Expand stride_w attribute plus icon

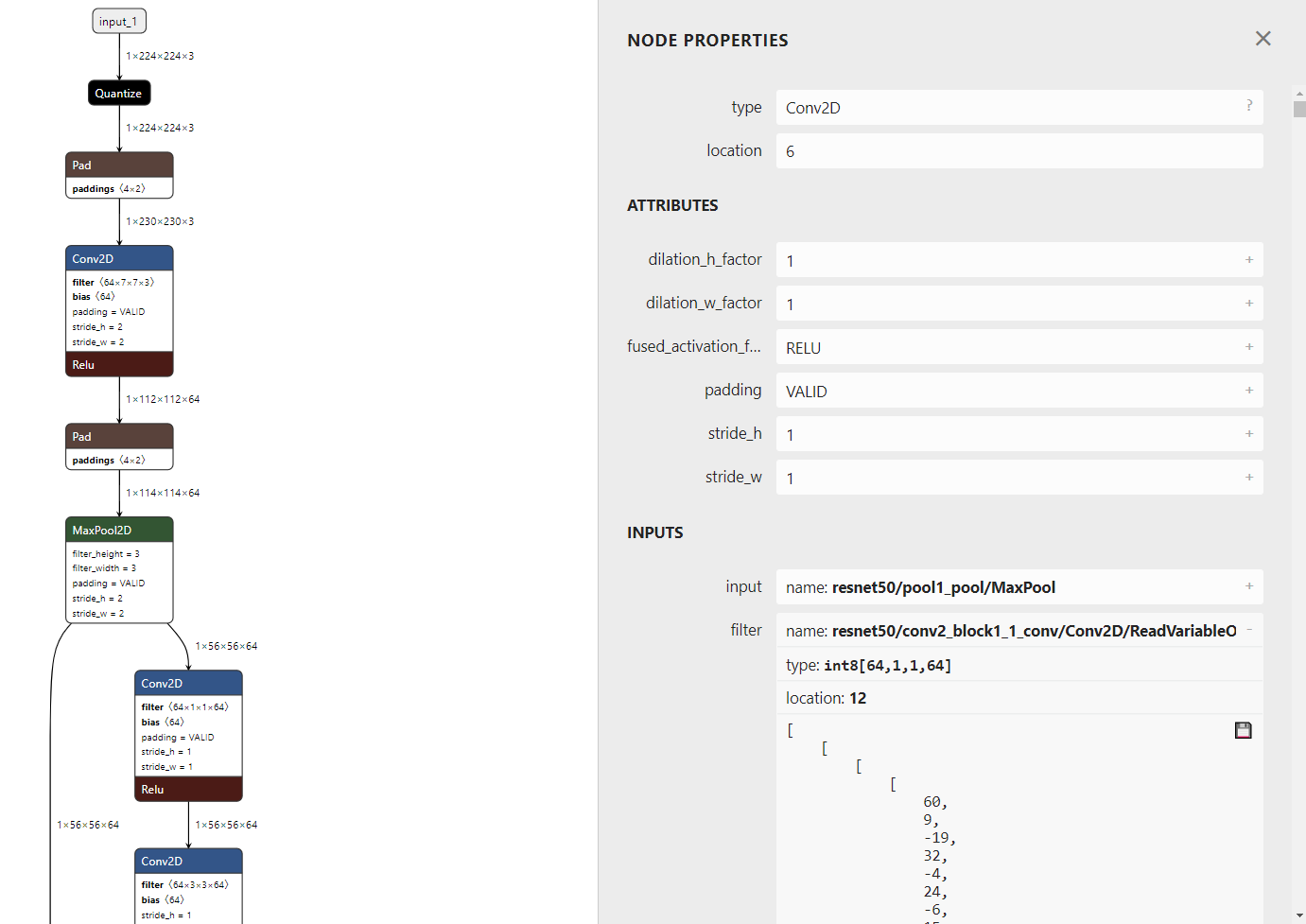click(x=1248, y=478)
